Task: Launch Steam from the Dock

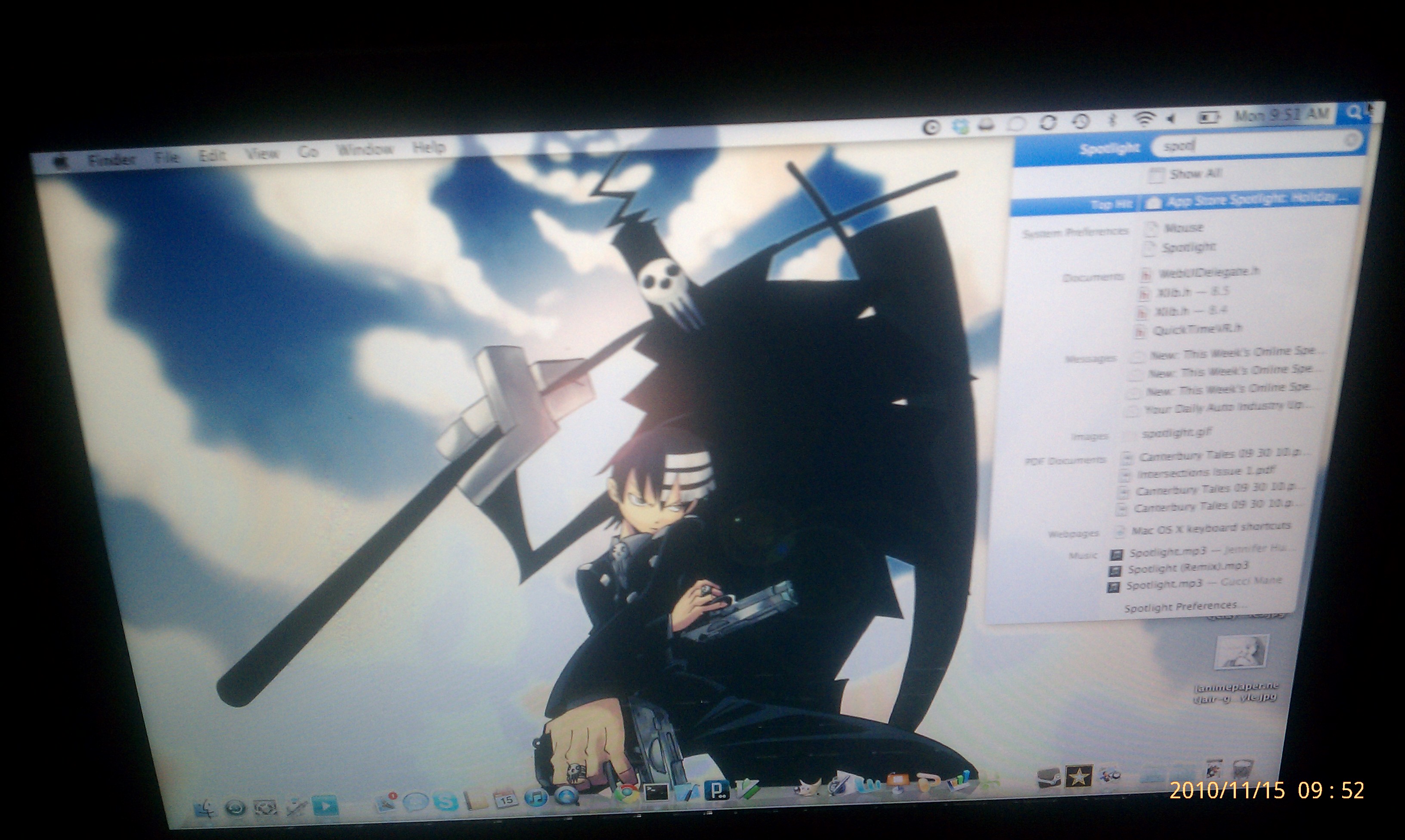Action: (1049, 778)
